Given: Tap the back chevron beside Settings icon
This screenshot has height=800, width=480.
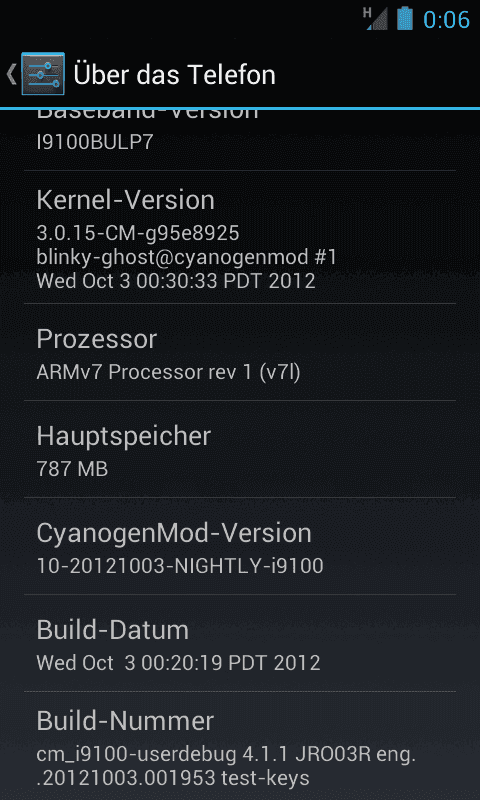Looking at the screenshot, I should [11, 74].
